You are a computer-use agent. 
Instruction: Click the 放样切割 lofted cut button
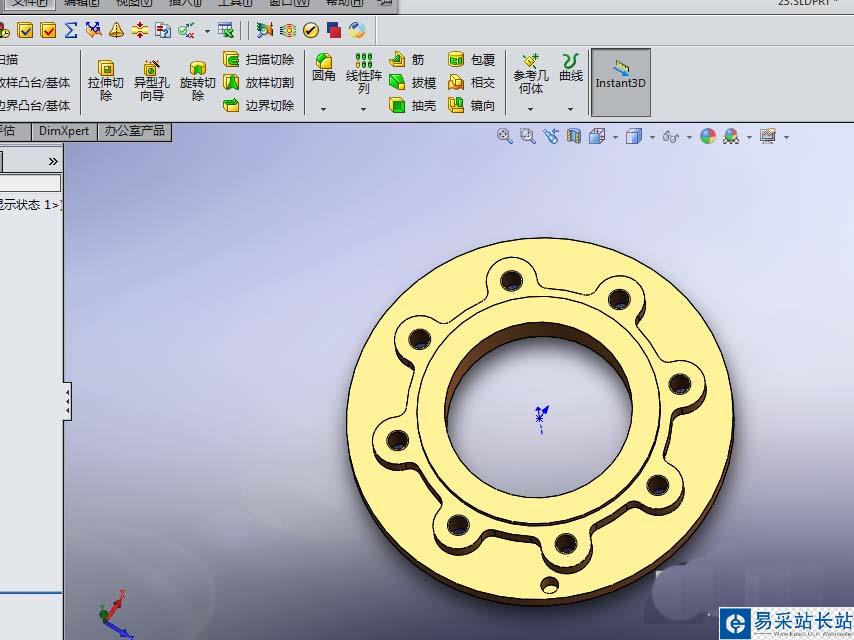pyautogui.click(x=259, y=82)
